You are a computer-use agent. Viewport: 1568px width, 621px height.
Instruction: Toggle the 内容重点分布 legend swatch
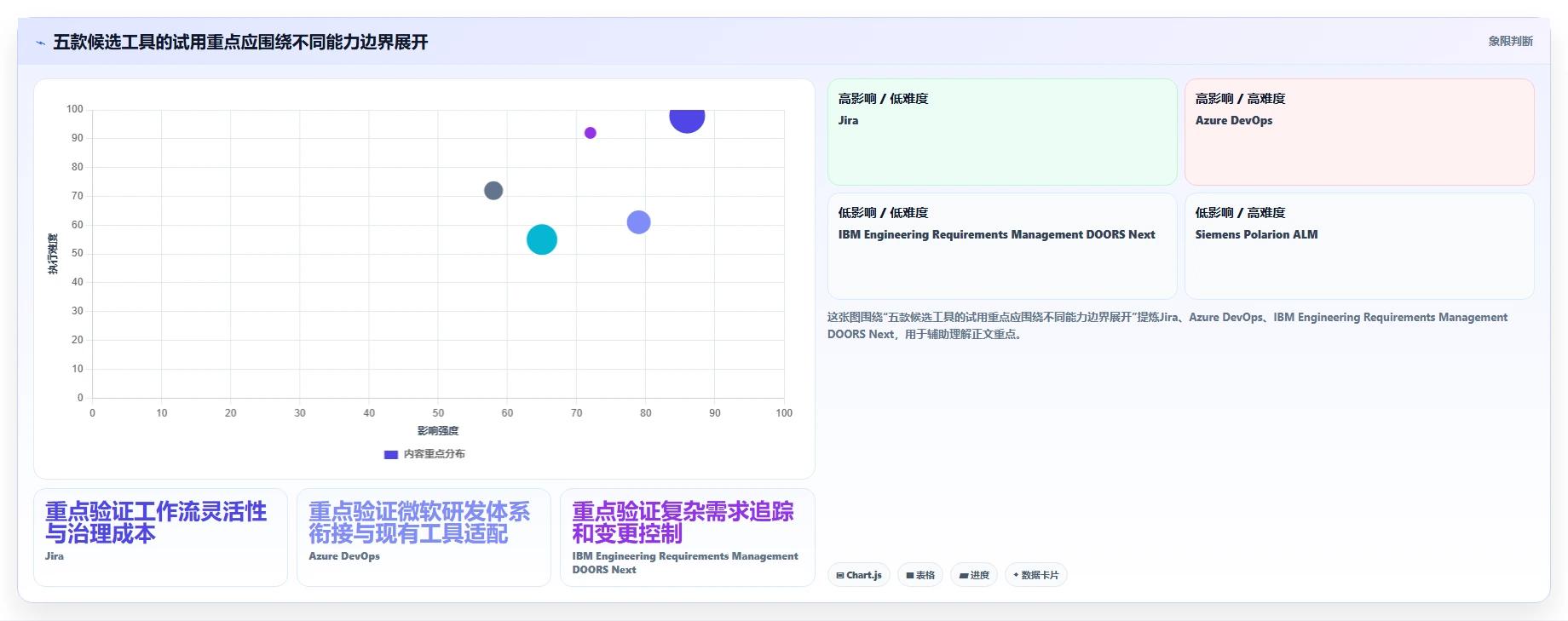pyautogui.click(x=391, y=455)
